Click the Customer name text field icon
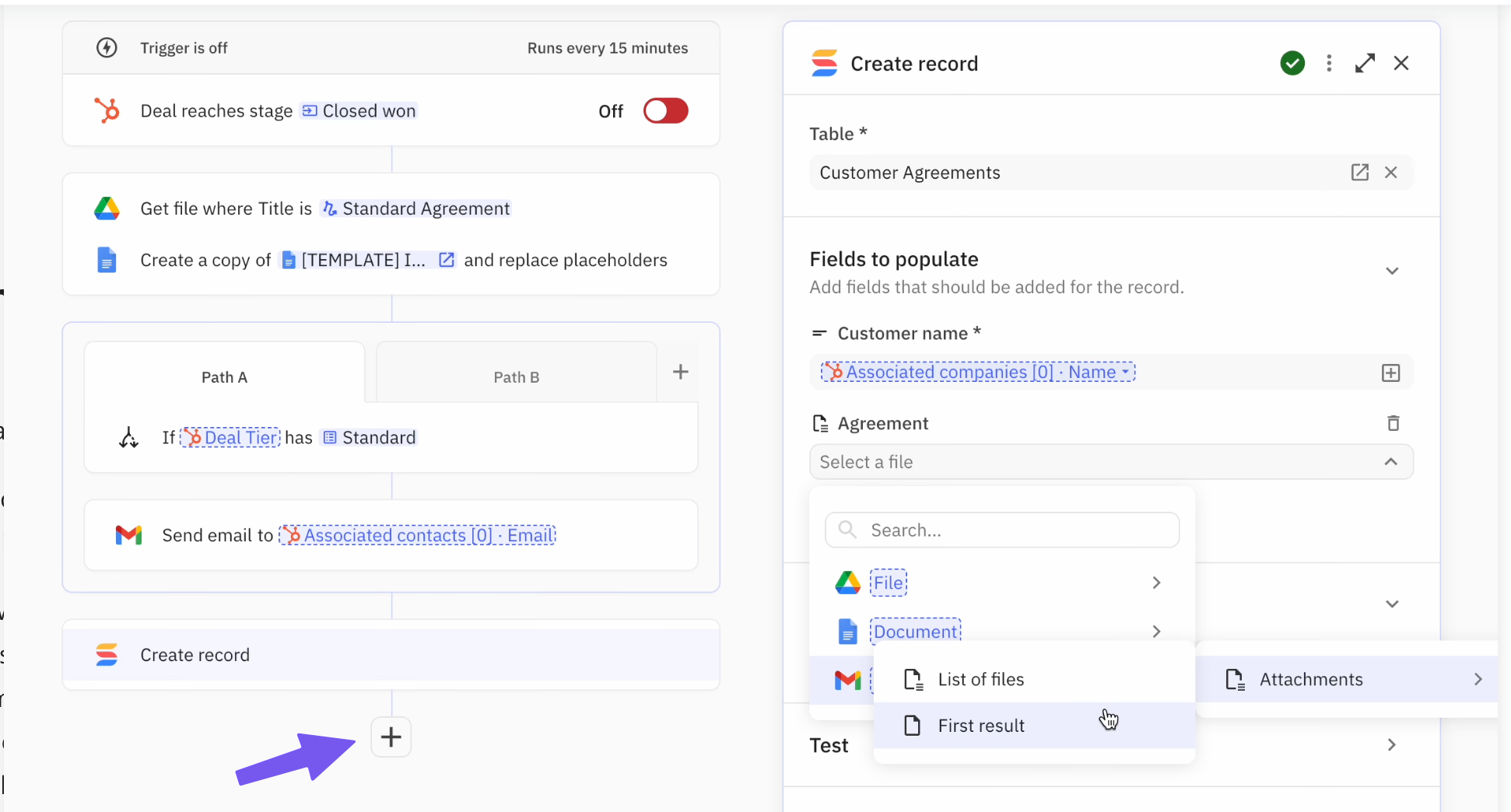The height and width of the screenshot is (812, 1511). point(819,334)
